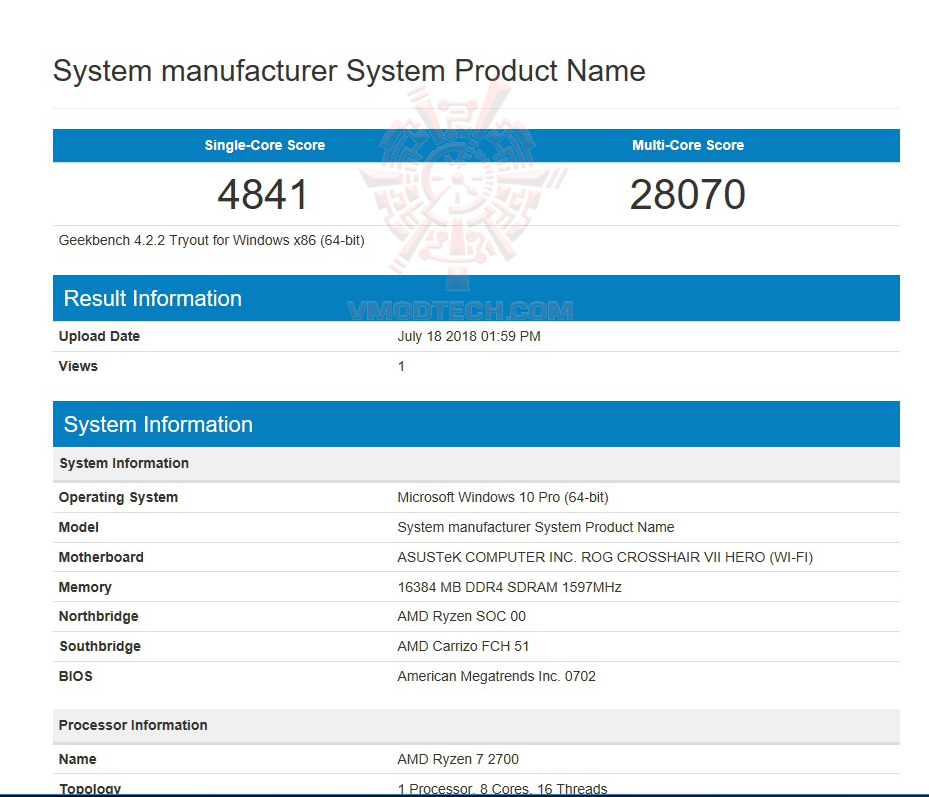Image resolution: width=929 pixels, height=797 pixels.
Task: Select '16384 MB DDR4 SDRAM 1597MHz' value
Action: click(510, 587)
